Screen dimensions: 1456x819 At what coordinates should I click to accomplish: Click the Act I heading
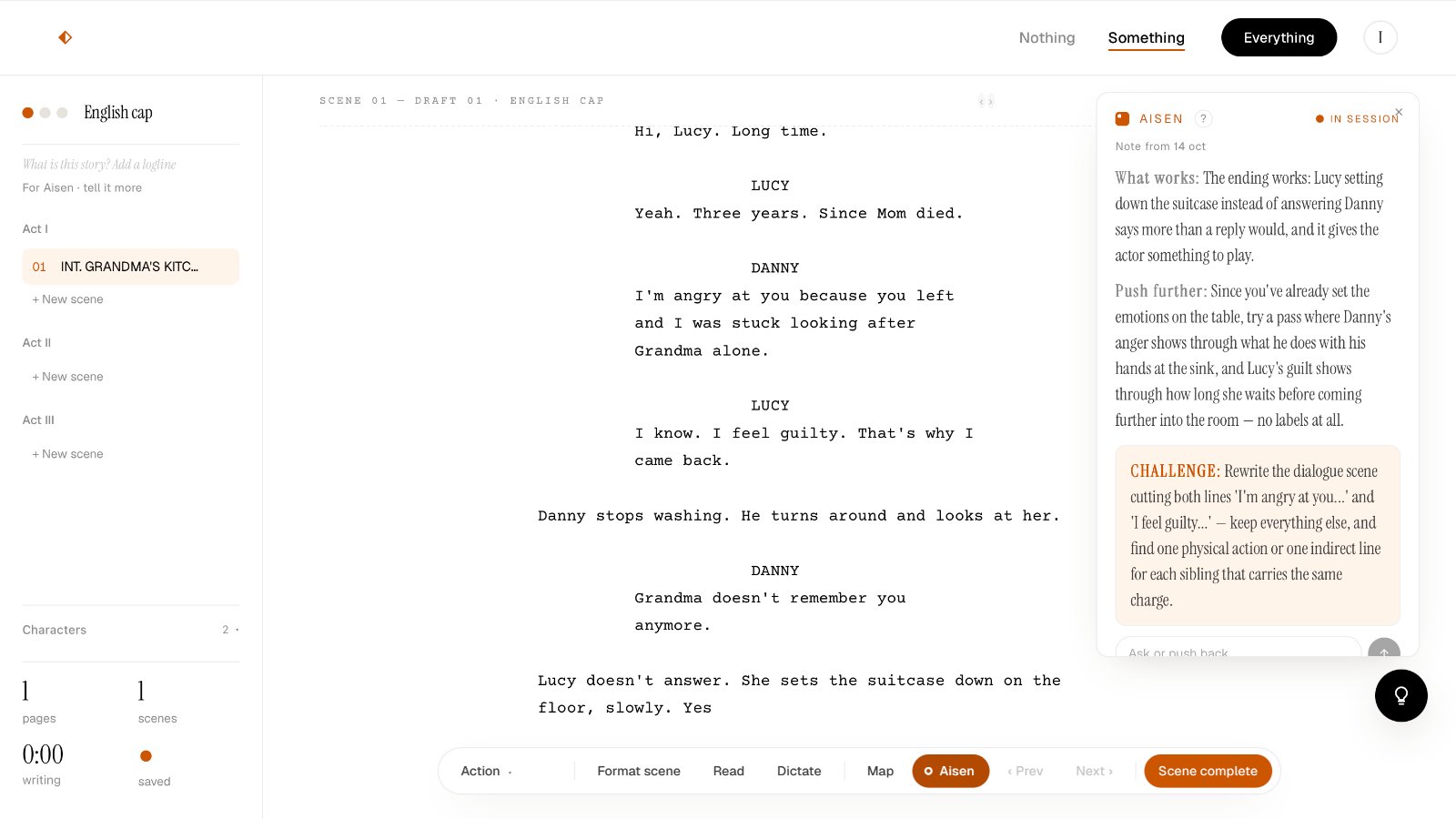point(35,229)
